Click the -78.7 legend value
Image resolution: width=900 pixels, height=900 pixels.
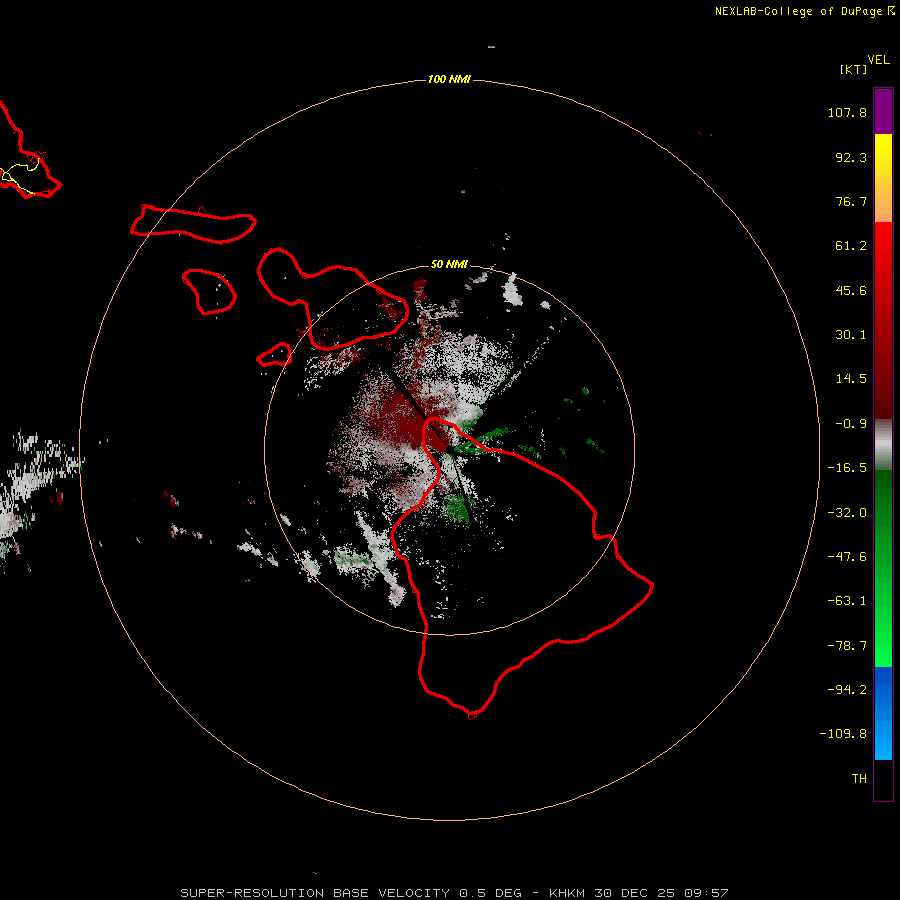847,646
